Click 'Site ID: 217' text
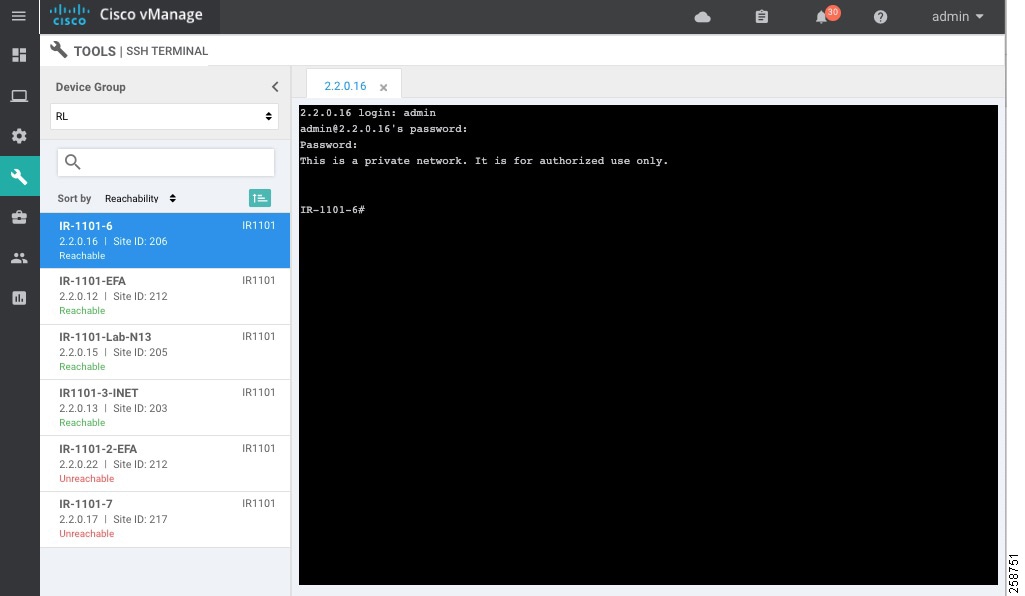This screenshot has width=1025, height=596. [x=140, y=520]
